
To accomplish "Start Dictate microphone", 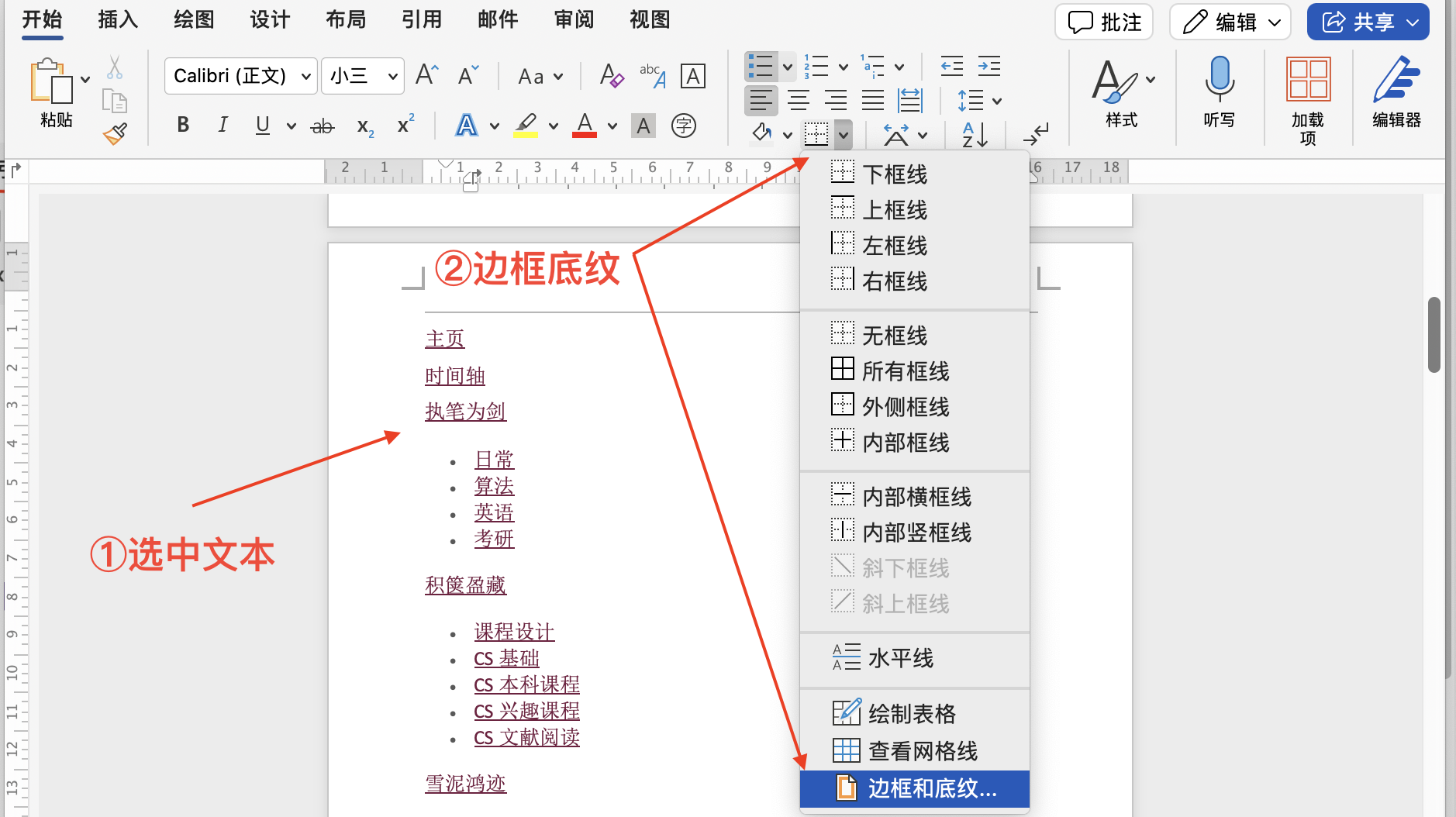I will point(1219,91).
